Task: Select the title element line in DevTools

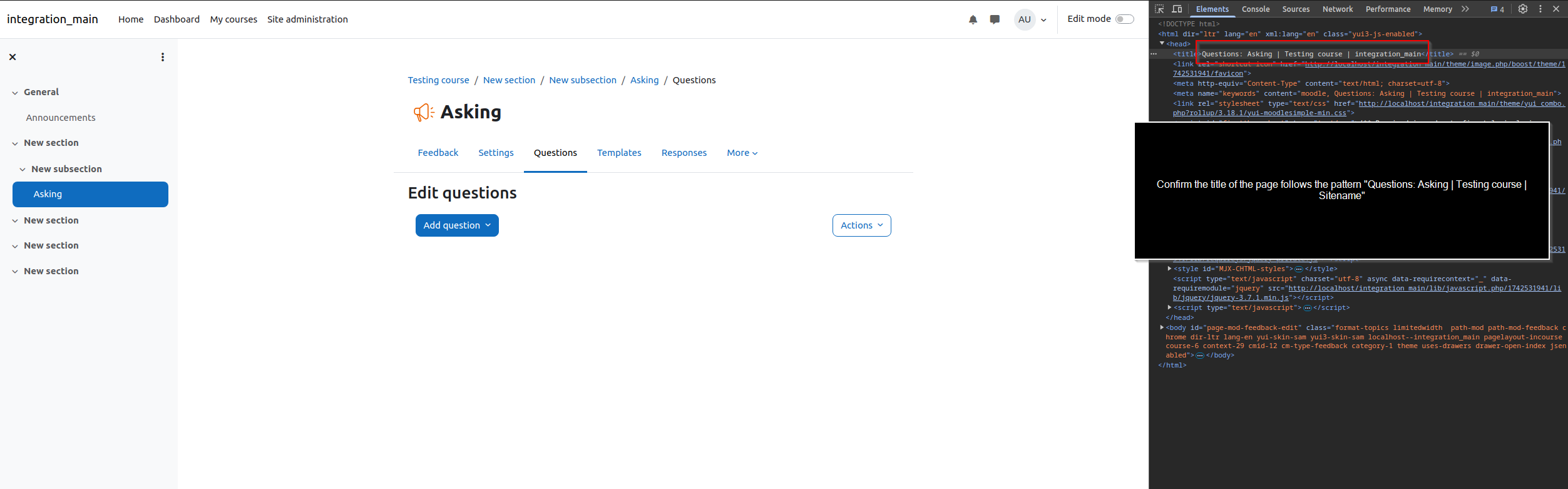Action: point(1313,54)
